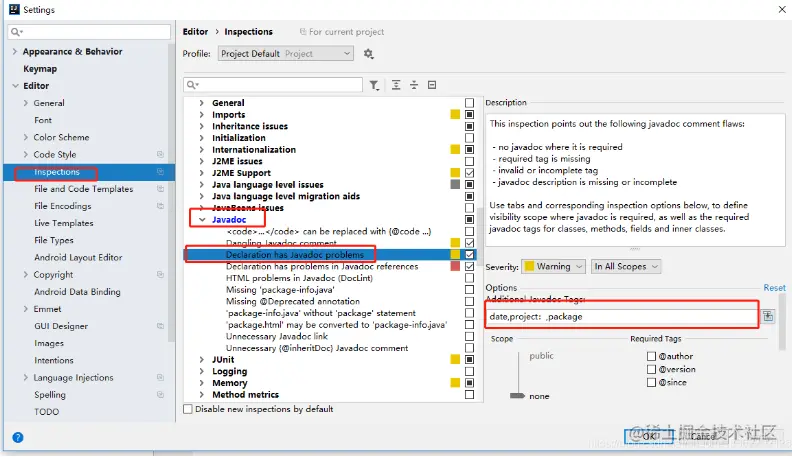Click project-level icon beside Language Injections
This screenshot has height=457, width=792.
160,378
